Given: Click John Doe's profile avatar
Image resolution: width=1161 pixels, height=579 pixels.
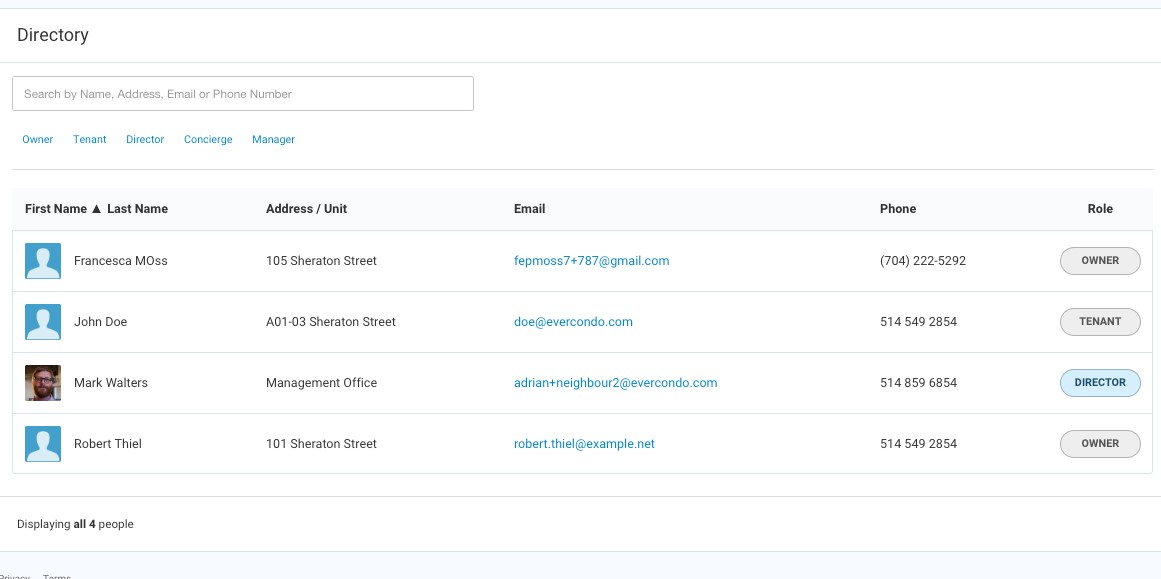Looking at the screenshot, I should click(x=43, y=321).
